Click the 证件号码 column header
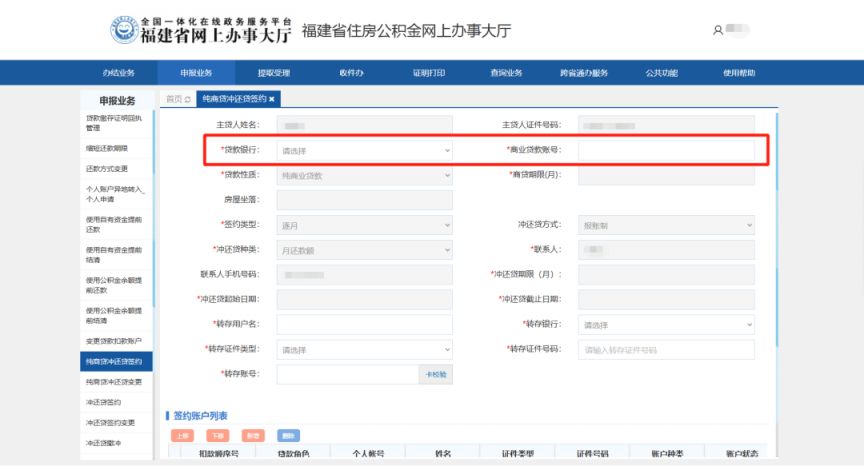Screen dimensions: 864x466 pyautogui.click(x=593, y=453)
